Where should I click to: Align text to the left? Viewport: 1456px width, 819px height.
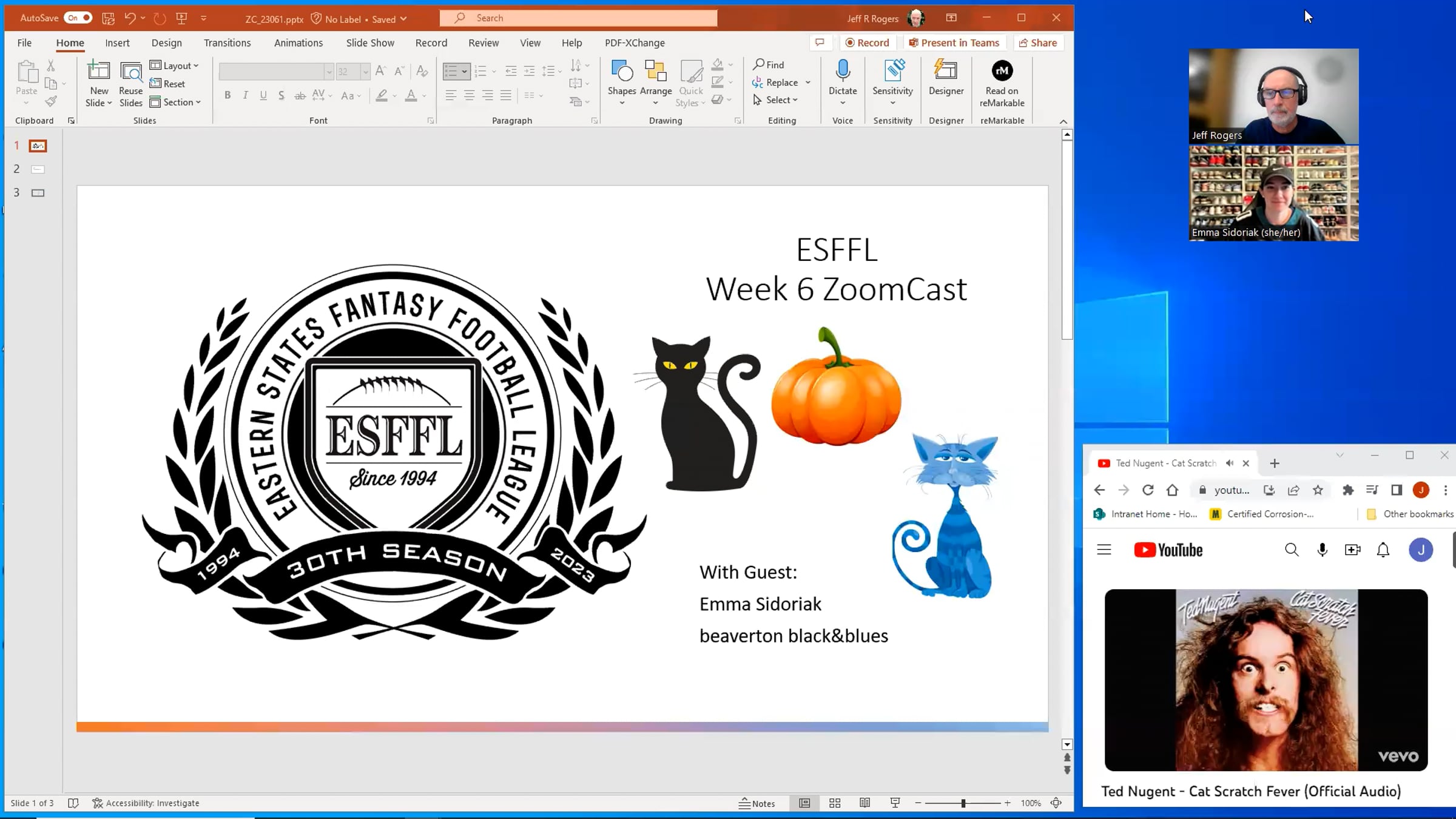451,95
